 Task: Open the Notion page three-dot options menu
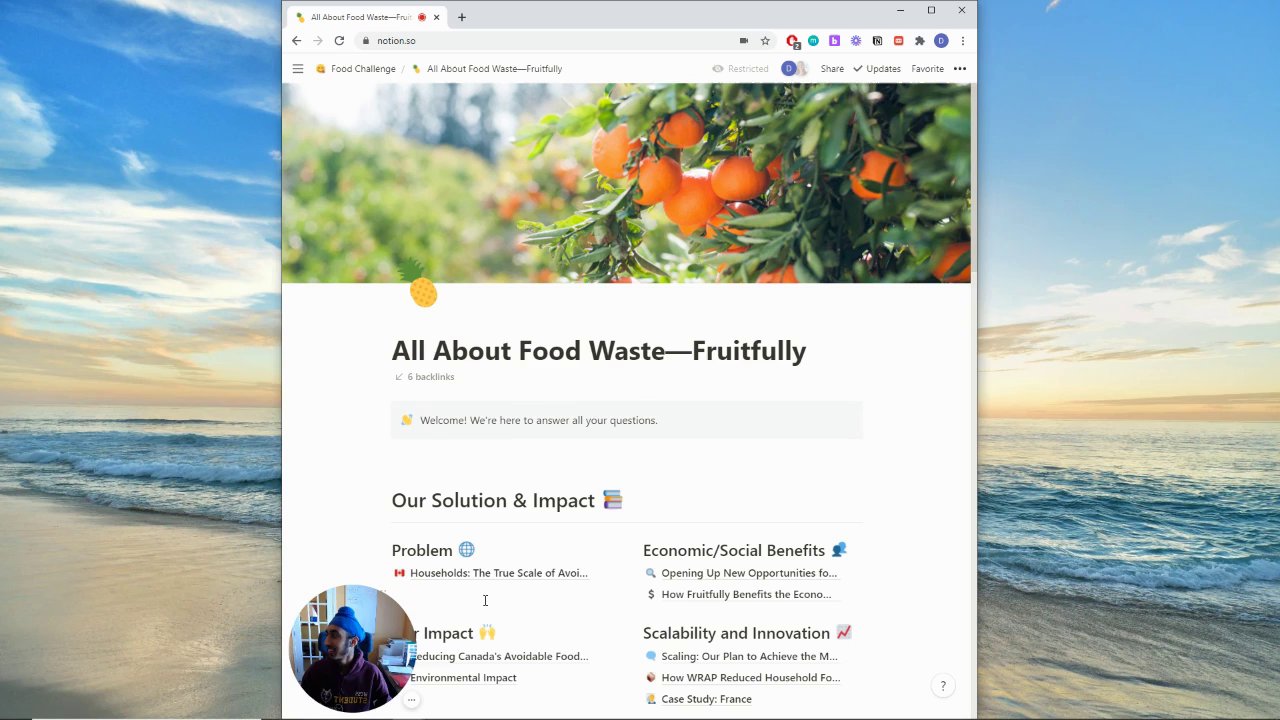click(960, 69)
